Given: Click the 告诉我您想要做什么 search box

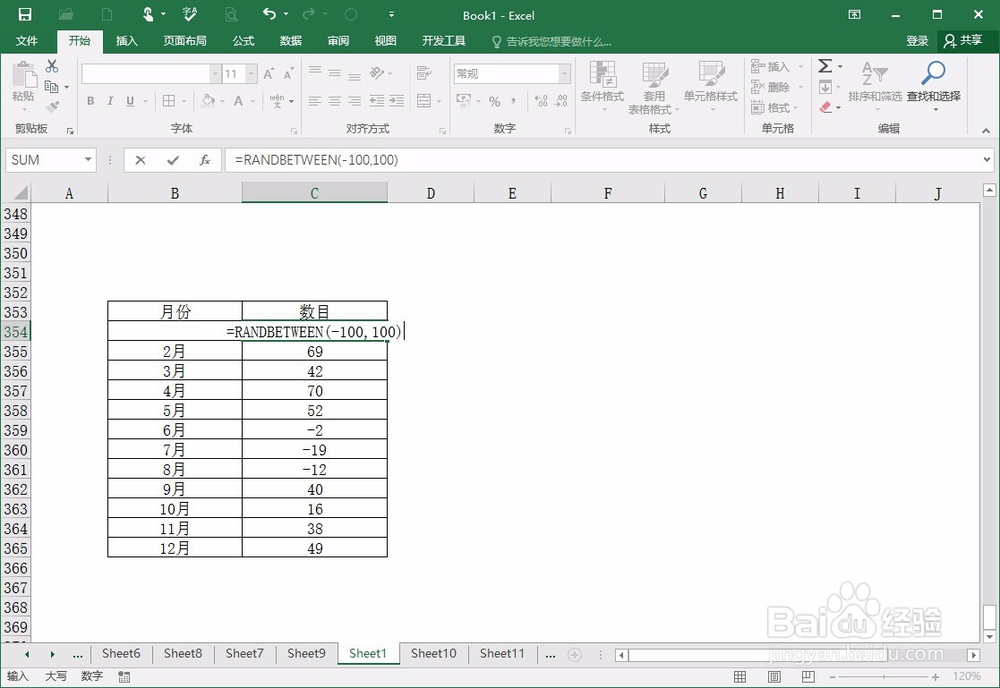Looking at the screenshot, I should click(552, 41).
